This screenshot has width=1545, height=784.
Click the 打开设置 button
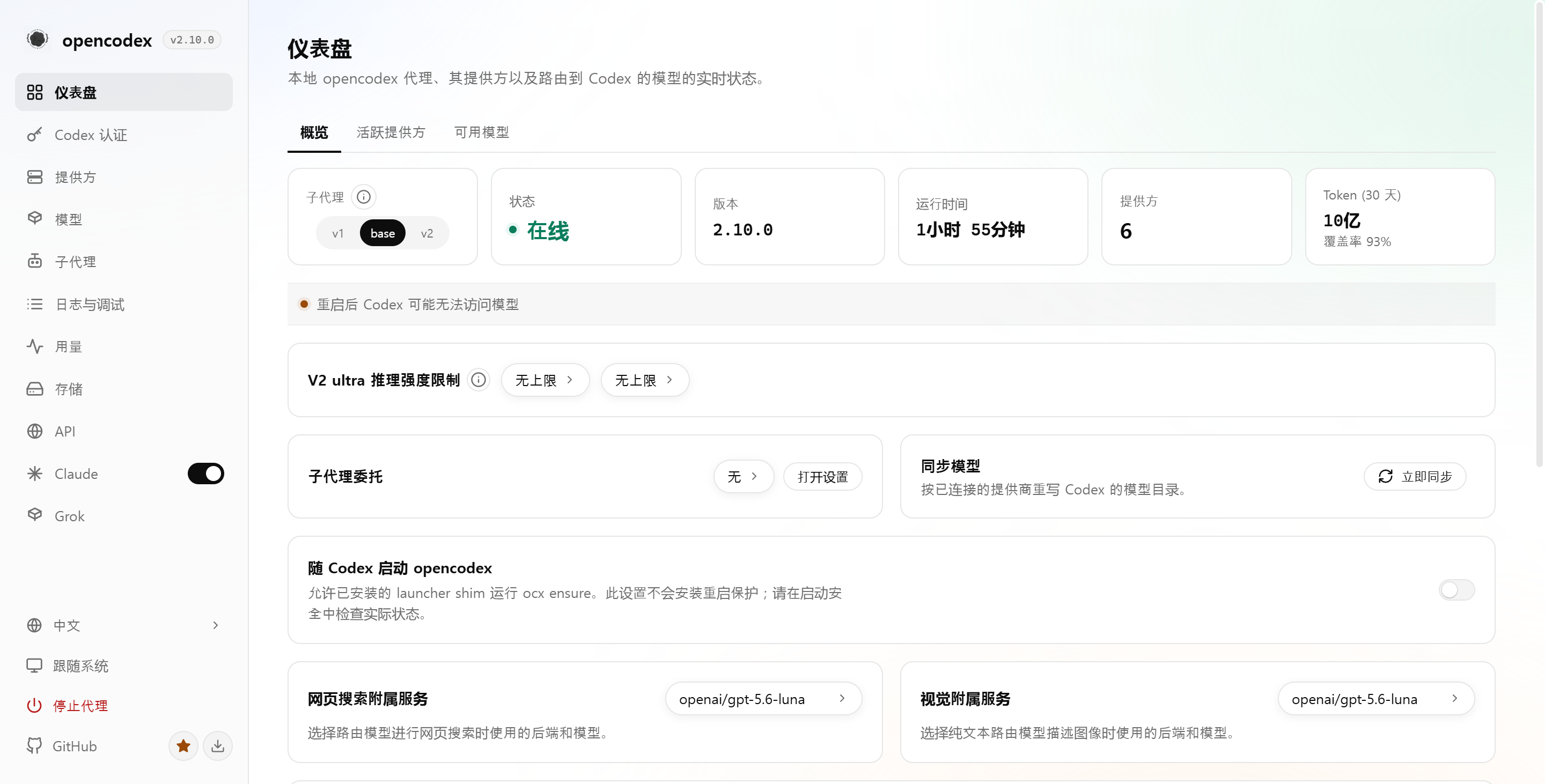coord(823,477)
